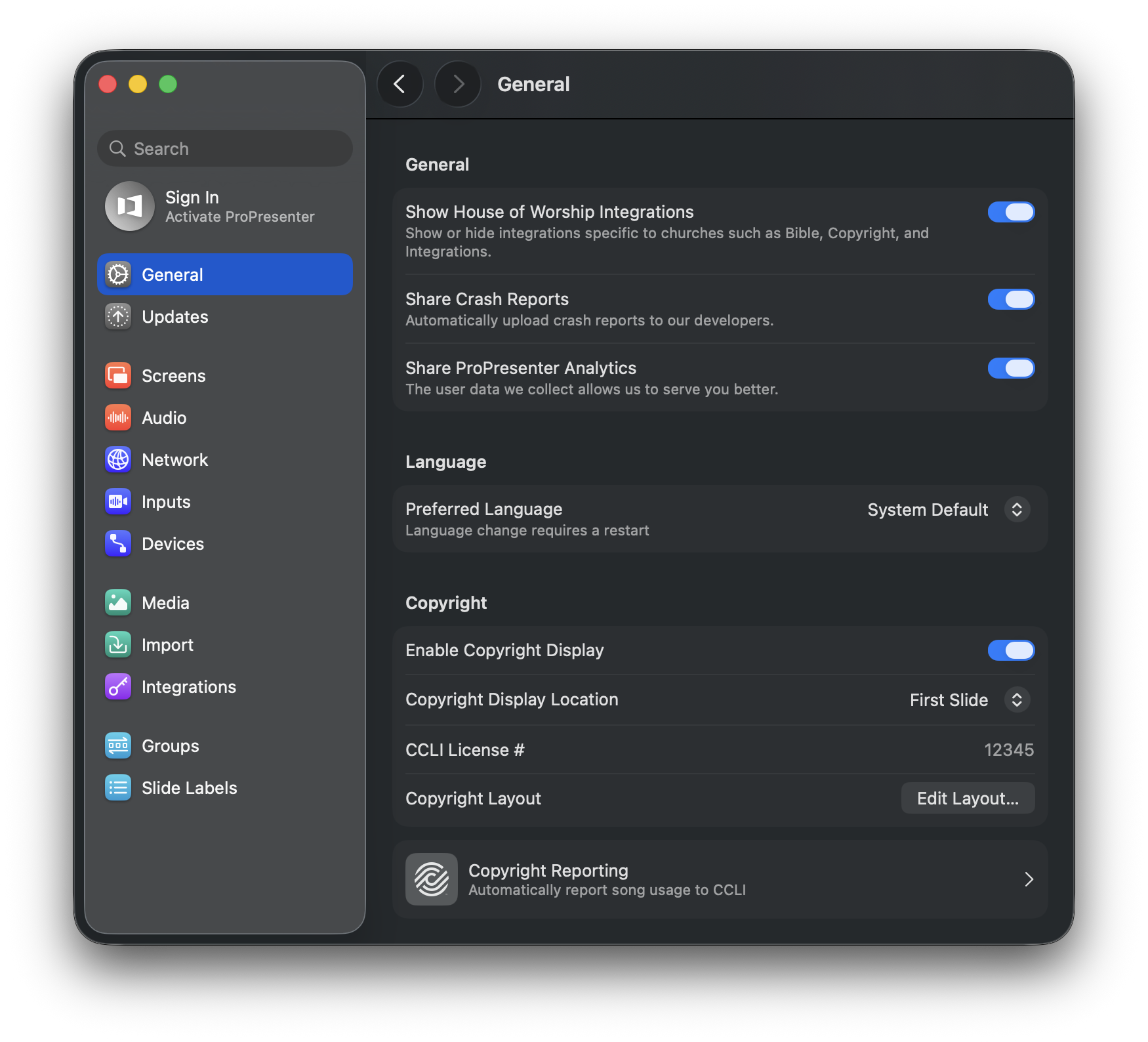
Task: Open Copyright Display Location First Slide dropdown
Action: point(970,699)
